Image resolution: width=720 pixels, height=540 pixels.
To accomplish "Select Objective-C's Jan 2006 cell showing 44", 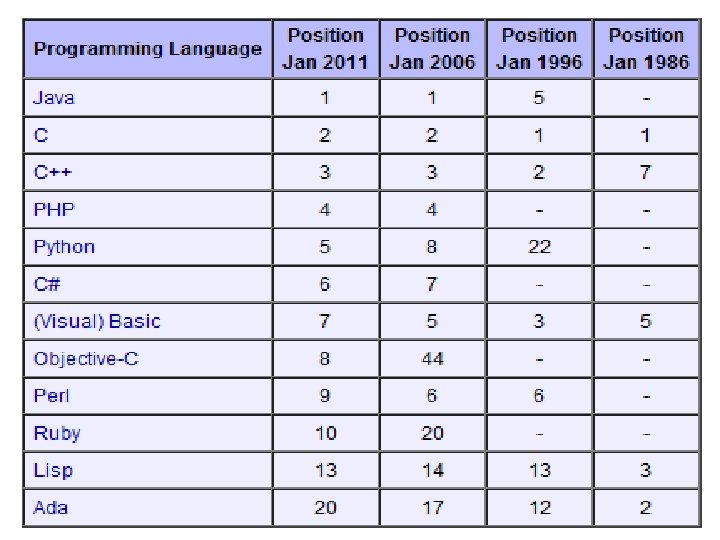I will pos(433,359).
